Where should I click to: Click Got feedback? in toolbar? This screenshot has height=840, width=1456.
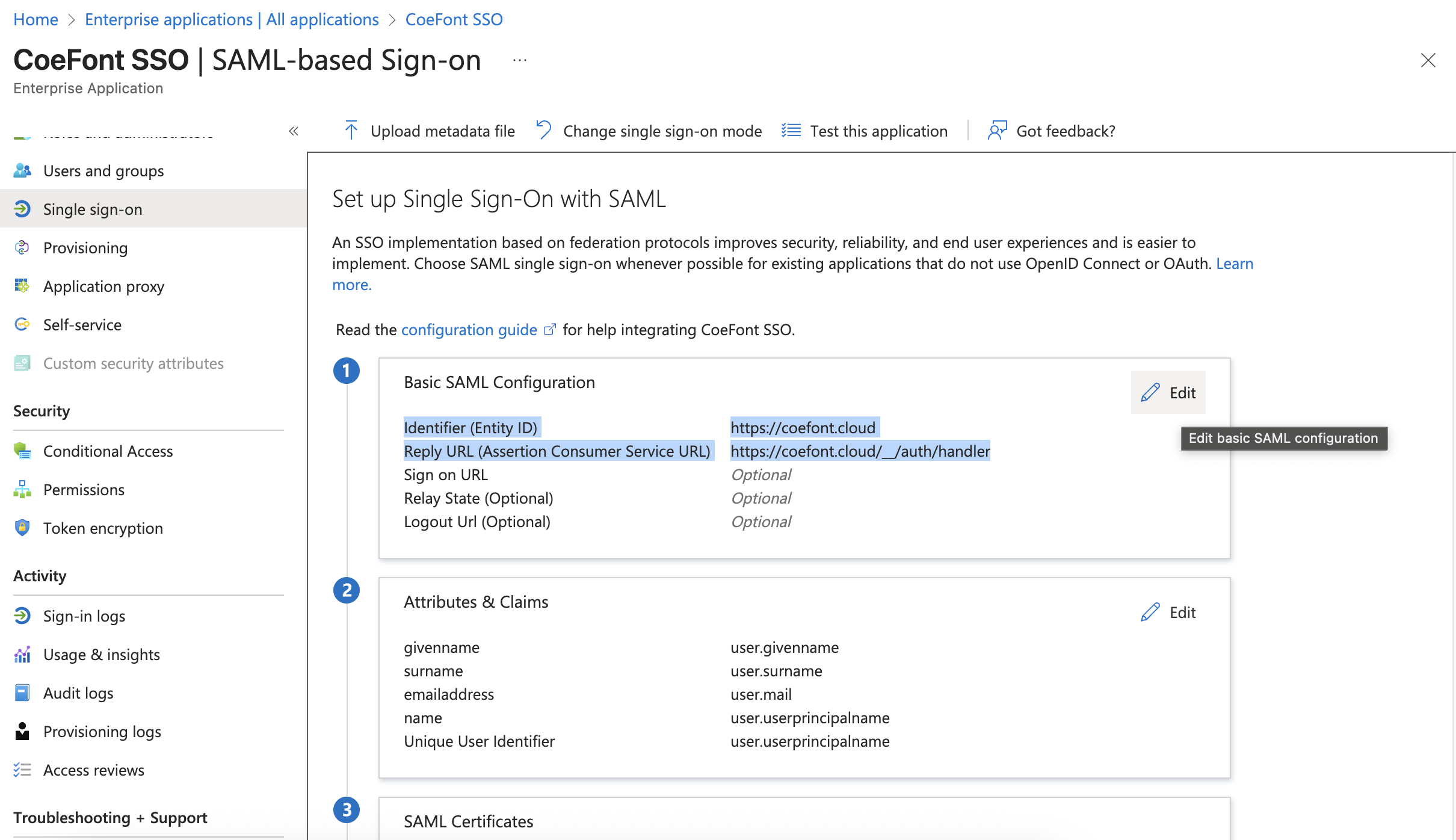(1051, 131)
